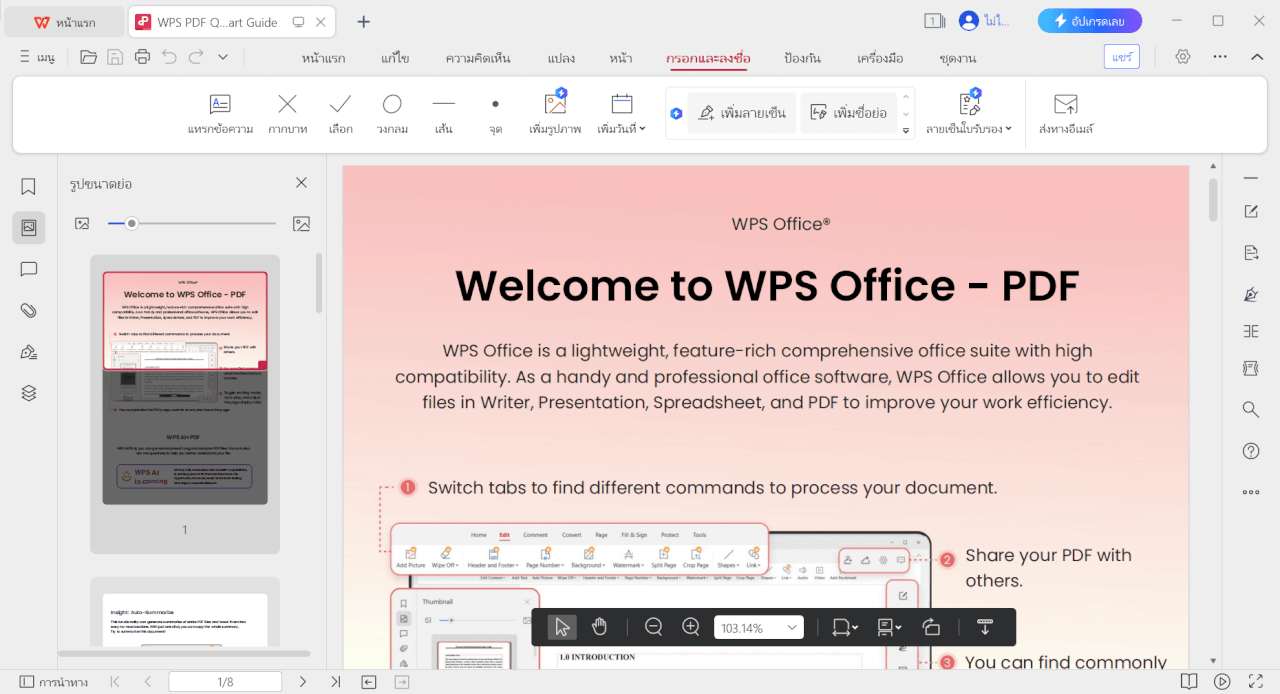This screenshot has width=1280, height=694.
Task: Adjust the thumbnail size slider
Action: [x=192, y=223]
